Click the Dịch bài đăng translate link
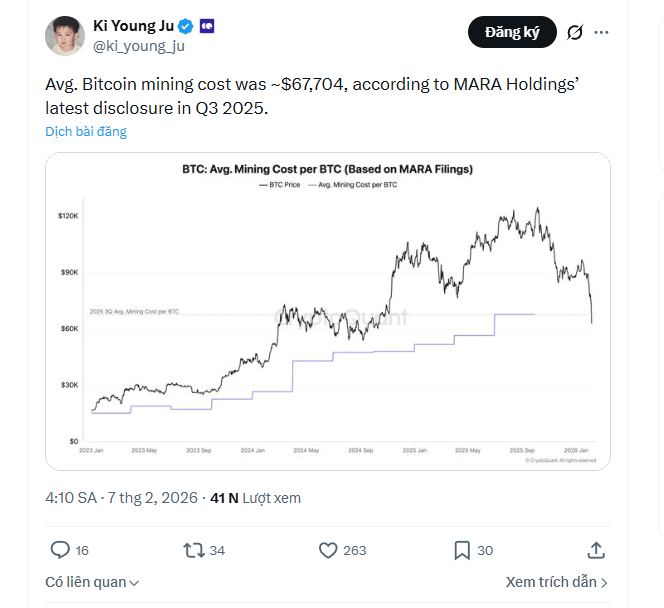The image size is (664, 608). tap(86, 131)
